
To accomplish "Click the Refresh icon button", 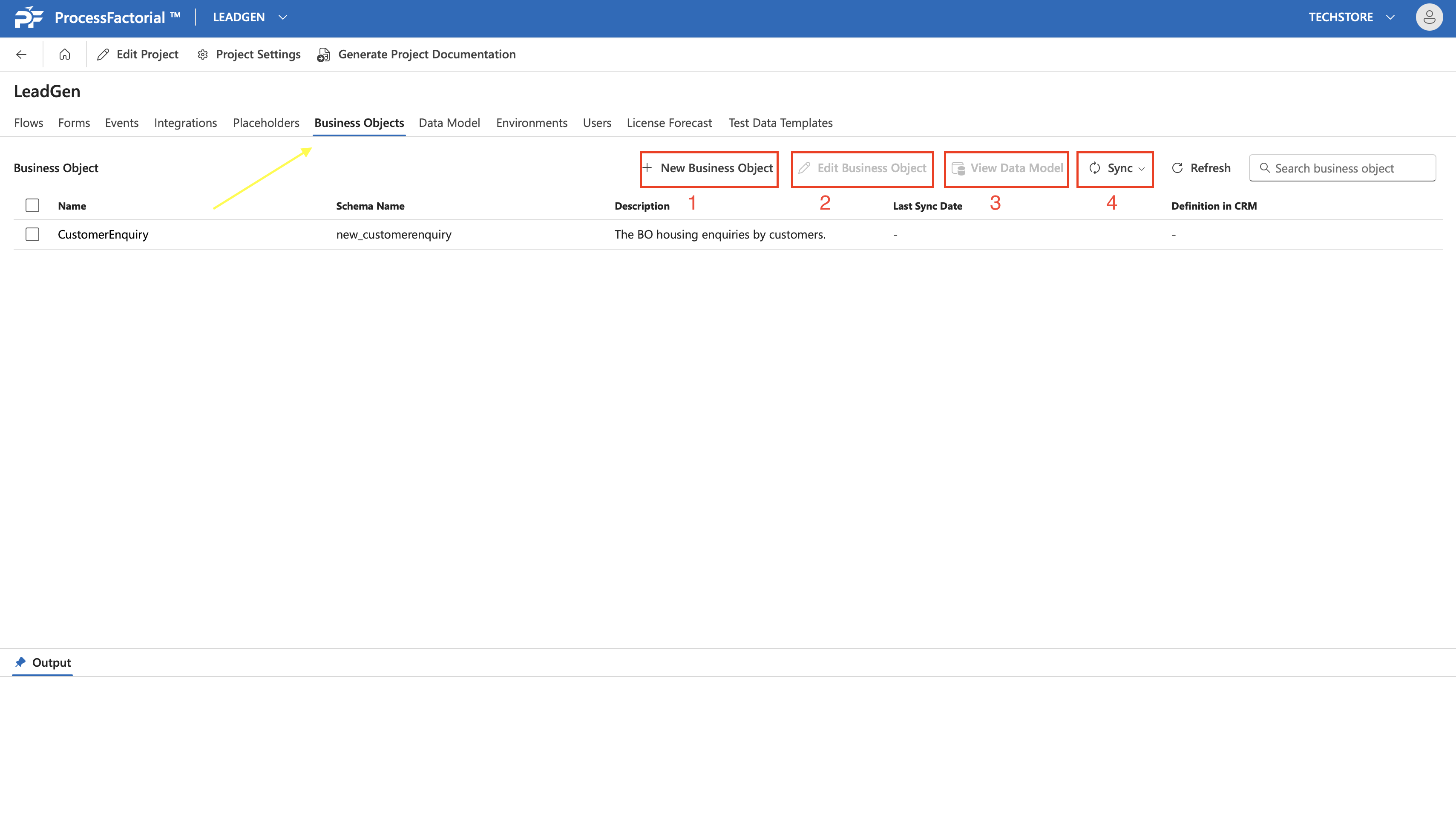I will pyautogui.click(x=1177, y=168).
